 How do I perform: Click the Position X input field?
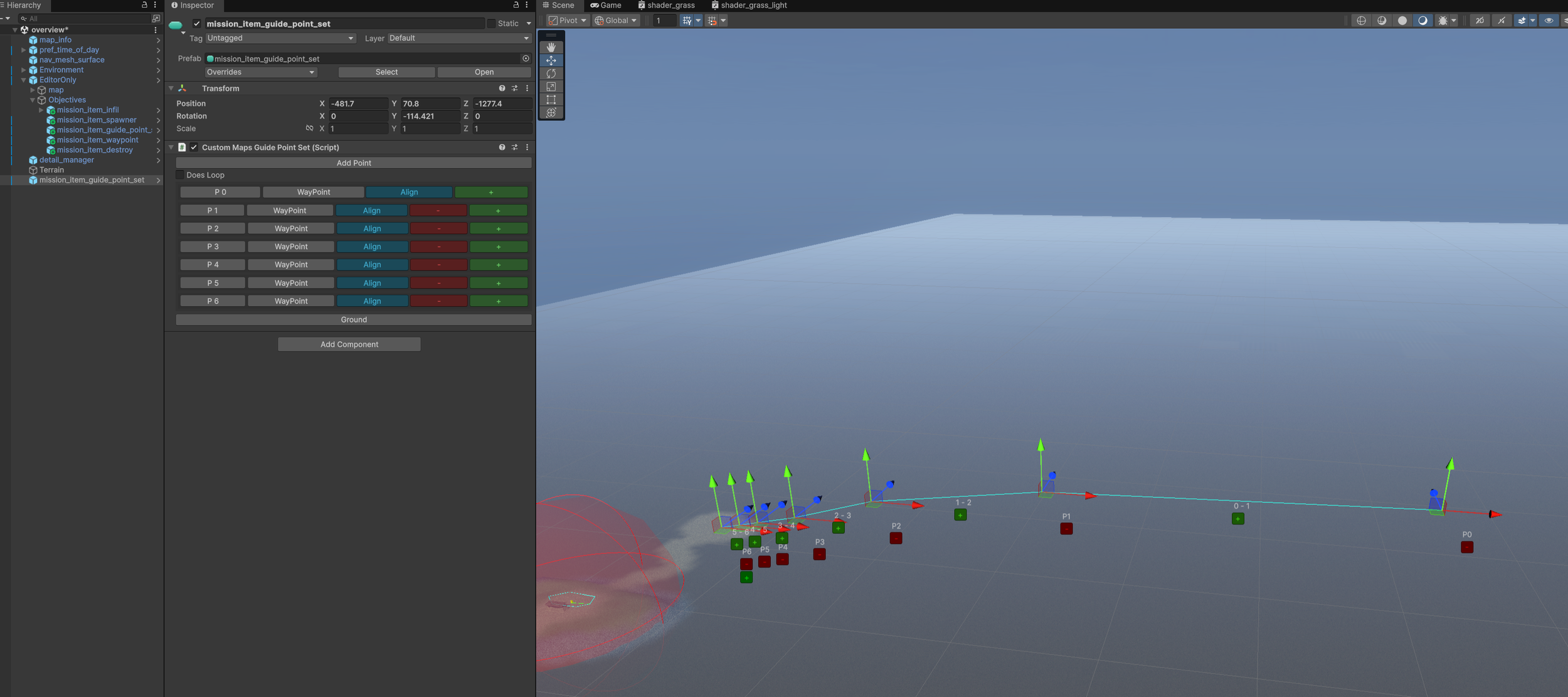(358, 104)
